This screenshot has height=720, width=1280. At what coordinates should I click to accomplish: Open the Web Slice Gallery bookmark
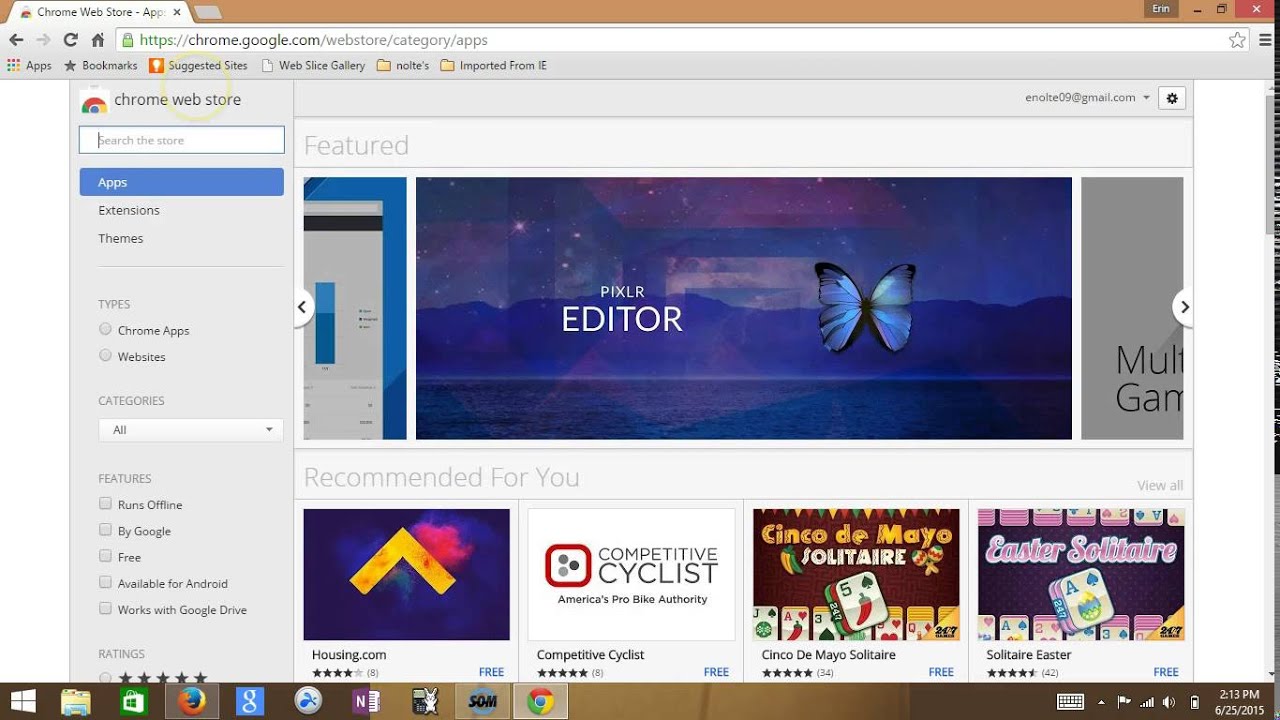pyautogui.click(x=312, y=65)
